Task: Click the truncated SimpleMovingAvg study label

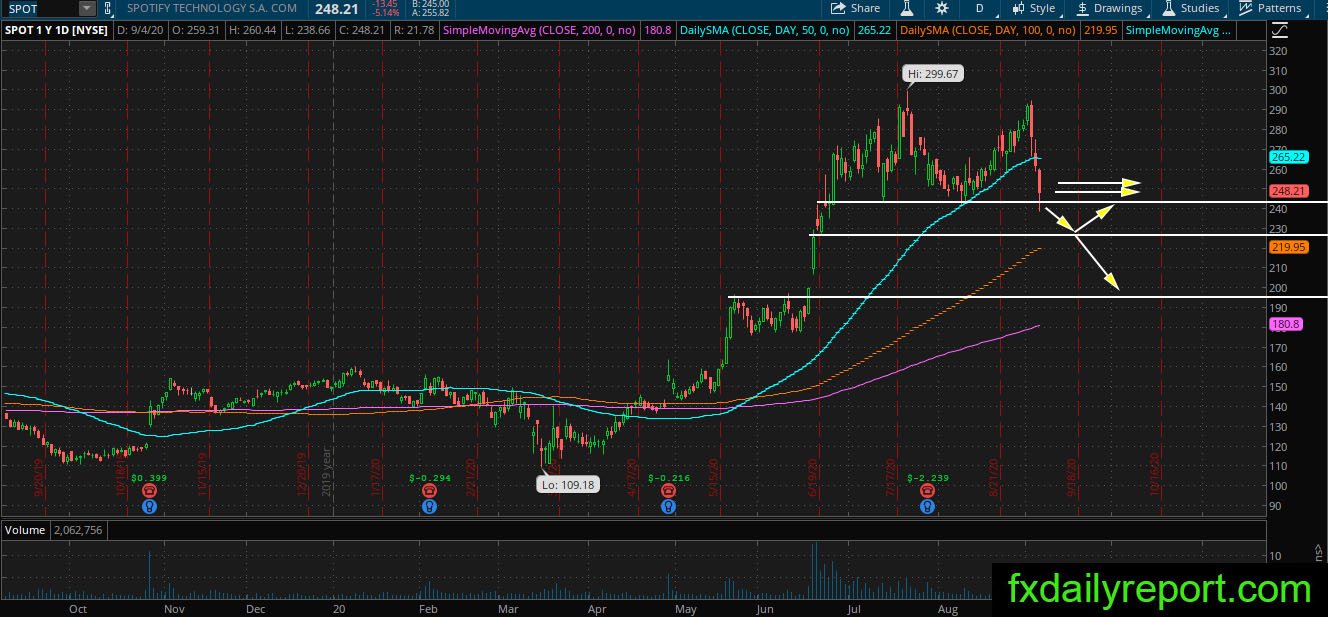Action: [x=1178, y=30]
